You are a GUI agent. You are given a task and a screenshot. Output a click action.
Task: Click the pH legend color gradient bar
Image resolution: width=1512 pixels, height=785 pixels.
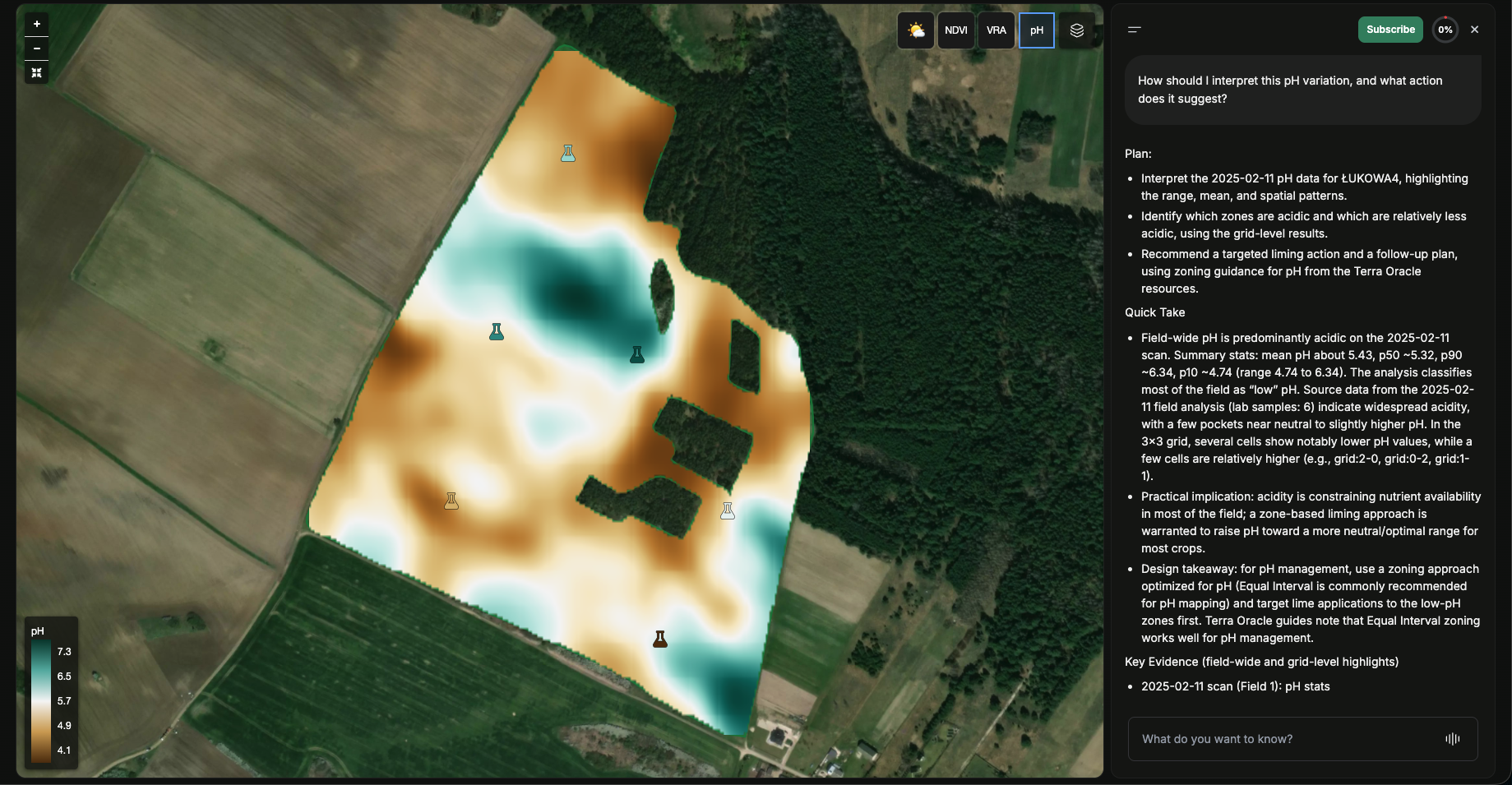click(40, 700)
